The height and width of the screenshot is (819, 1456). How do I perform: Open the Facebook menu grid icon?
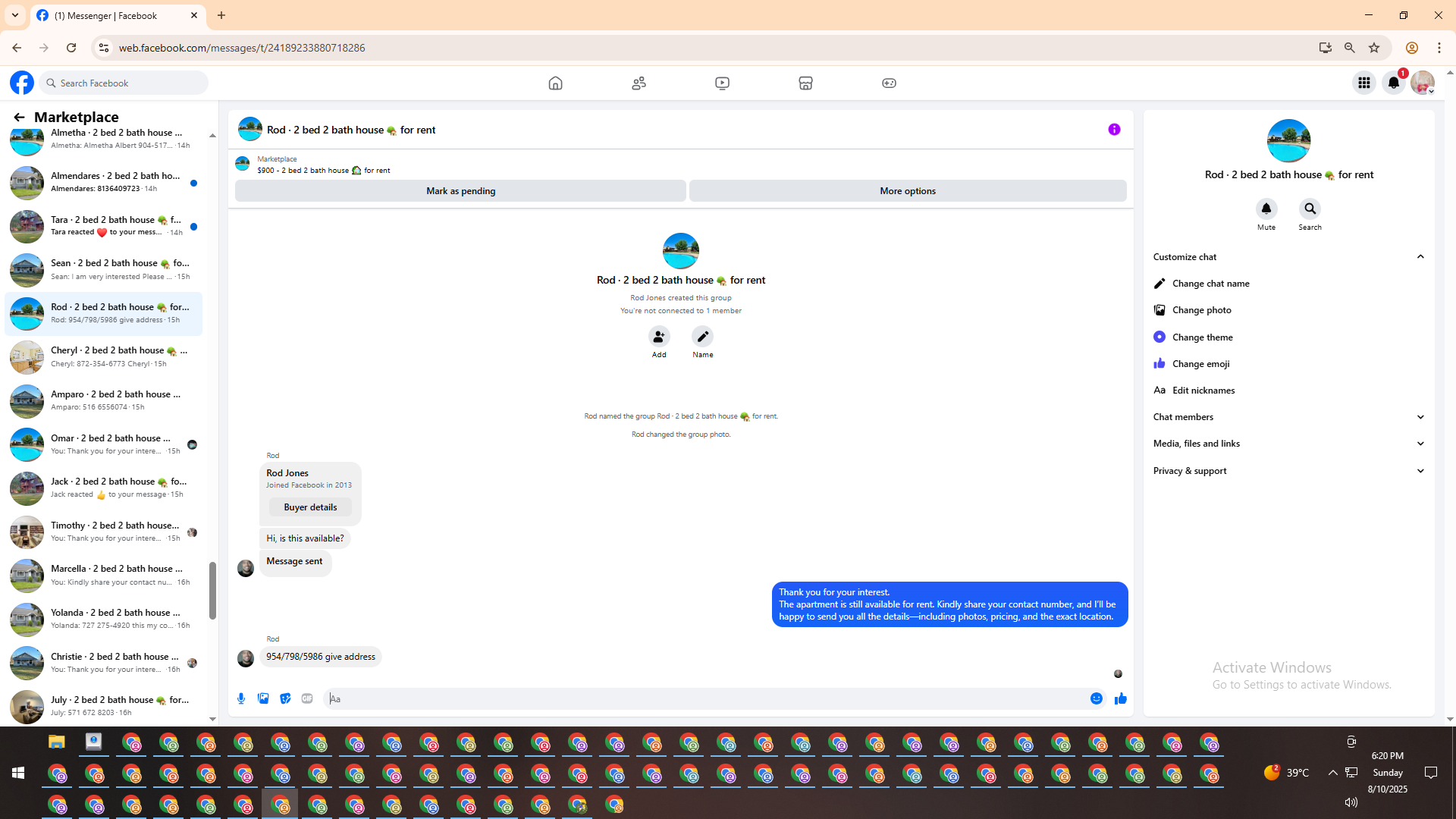click(x=1363, y=83)
